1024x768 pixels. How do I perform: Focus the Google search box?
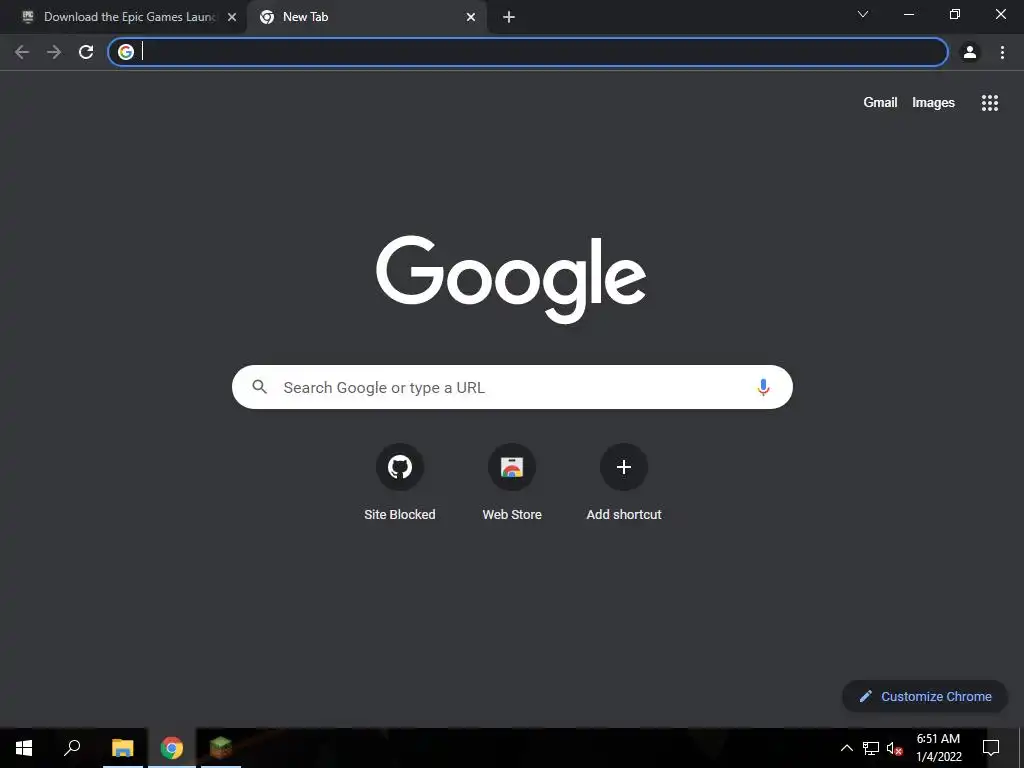[512, 387]
